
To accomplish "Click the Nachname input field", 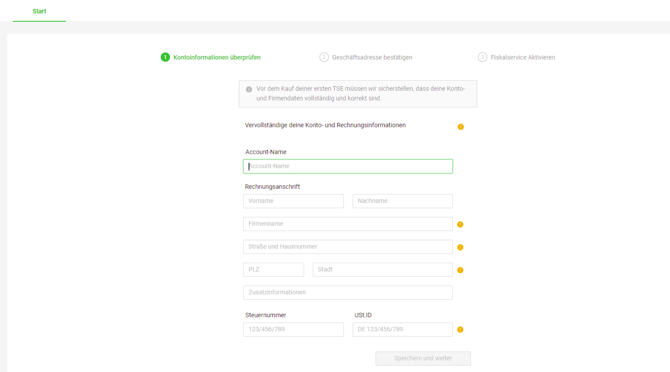I will click(x=403, y=201).
